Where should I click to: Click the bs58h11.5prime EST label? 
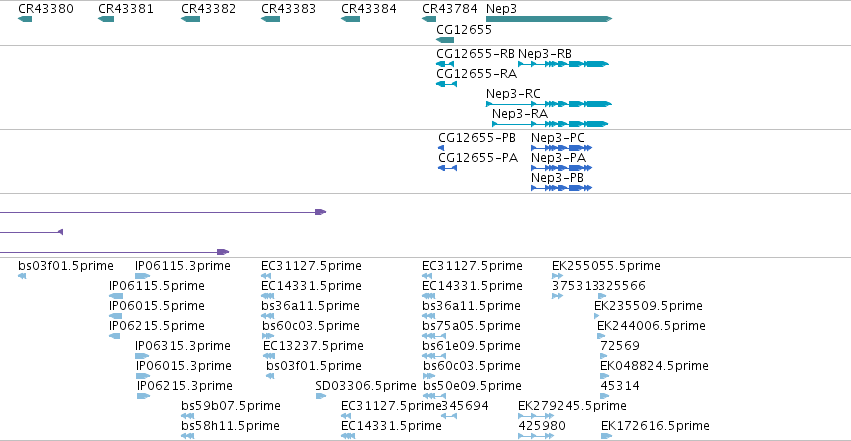(231, 426)
